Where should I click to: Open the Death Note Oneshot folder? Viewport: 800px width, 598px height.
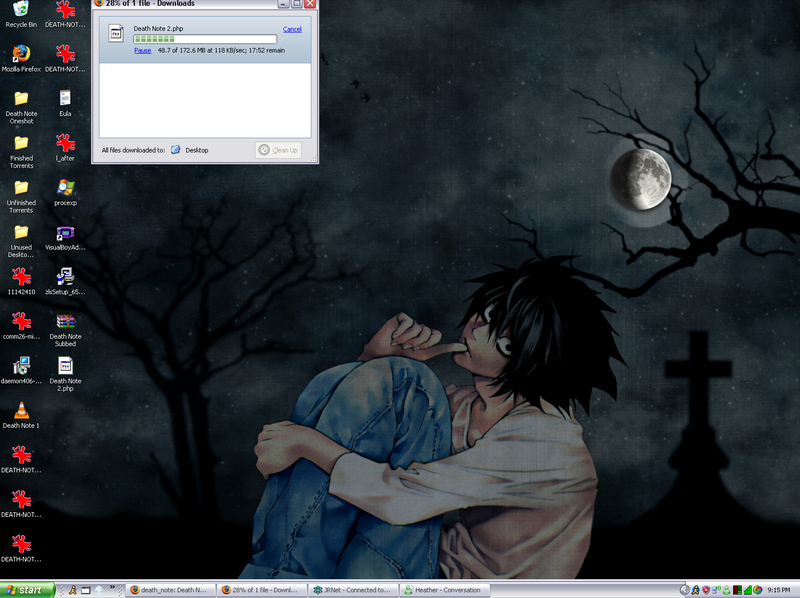pos(21,107)
